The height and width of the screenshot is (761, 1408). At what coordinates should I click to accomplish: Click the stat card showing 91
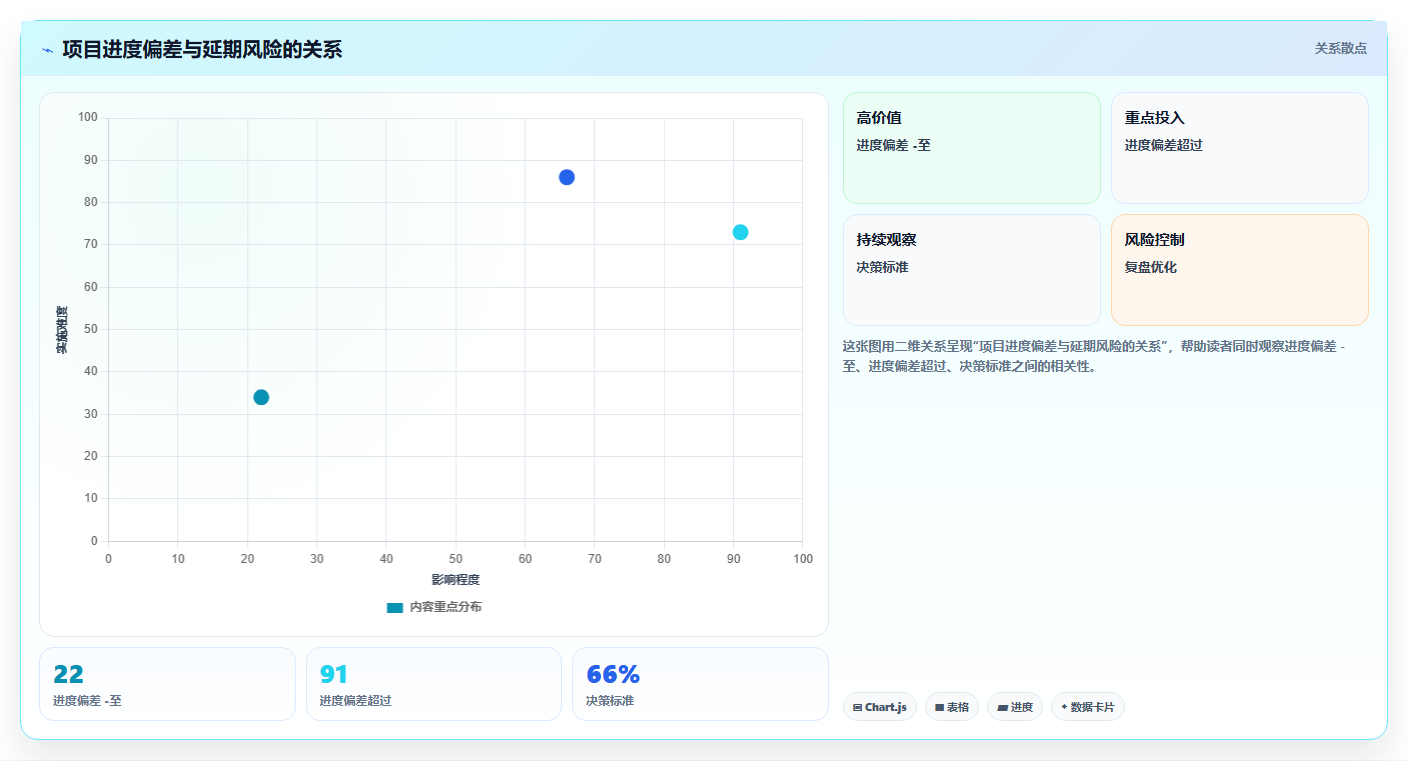tap(434, 684)
